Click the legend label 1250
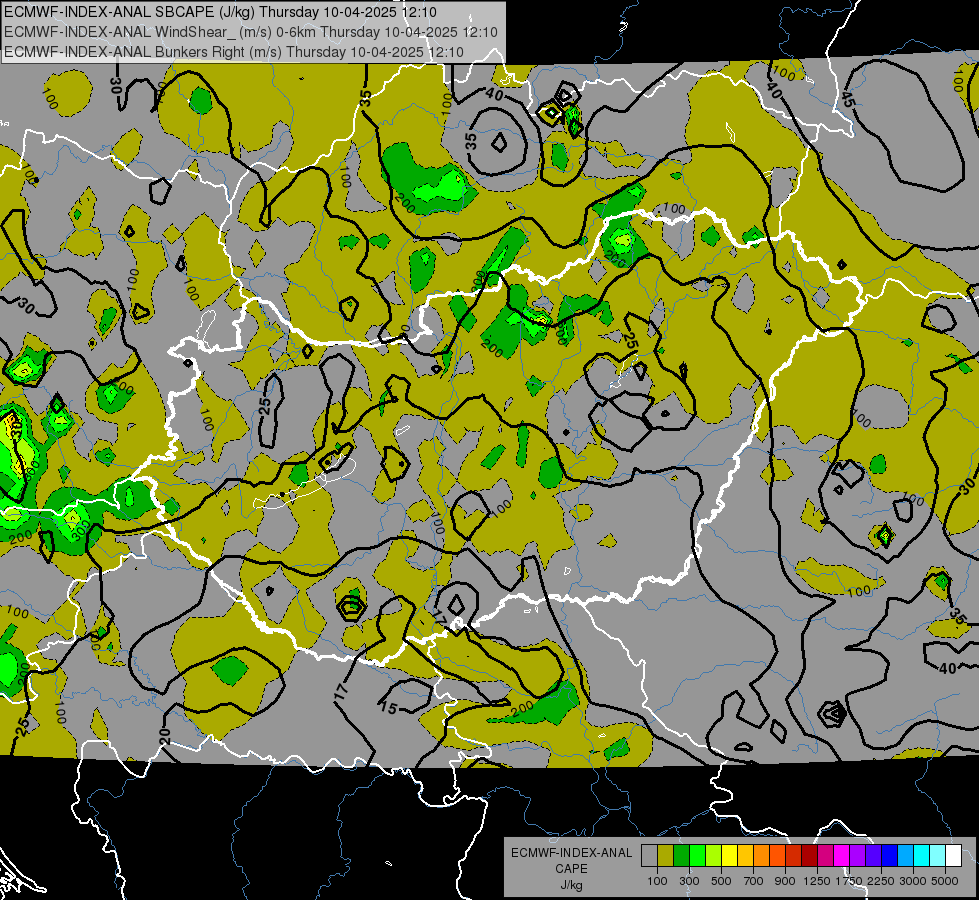This screenshot has height=900, width=979. (x=817, y=881)
